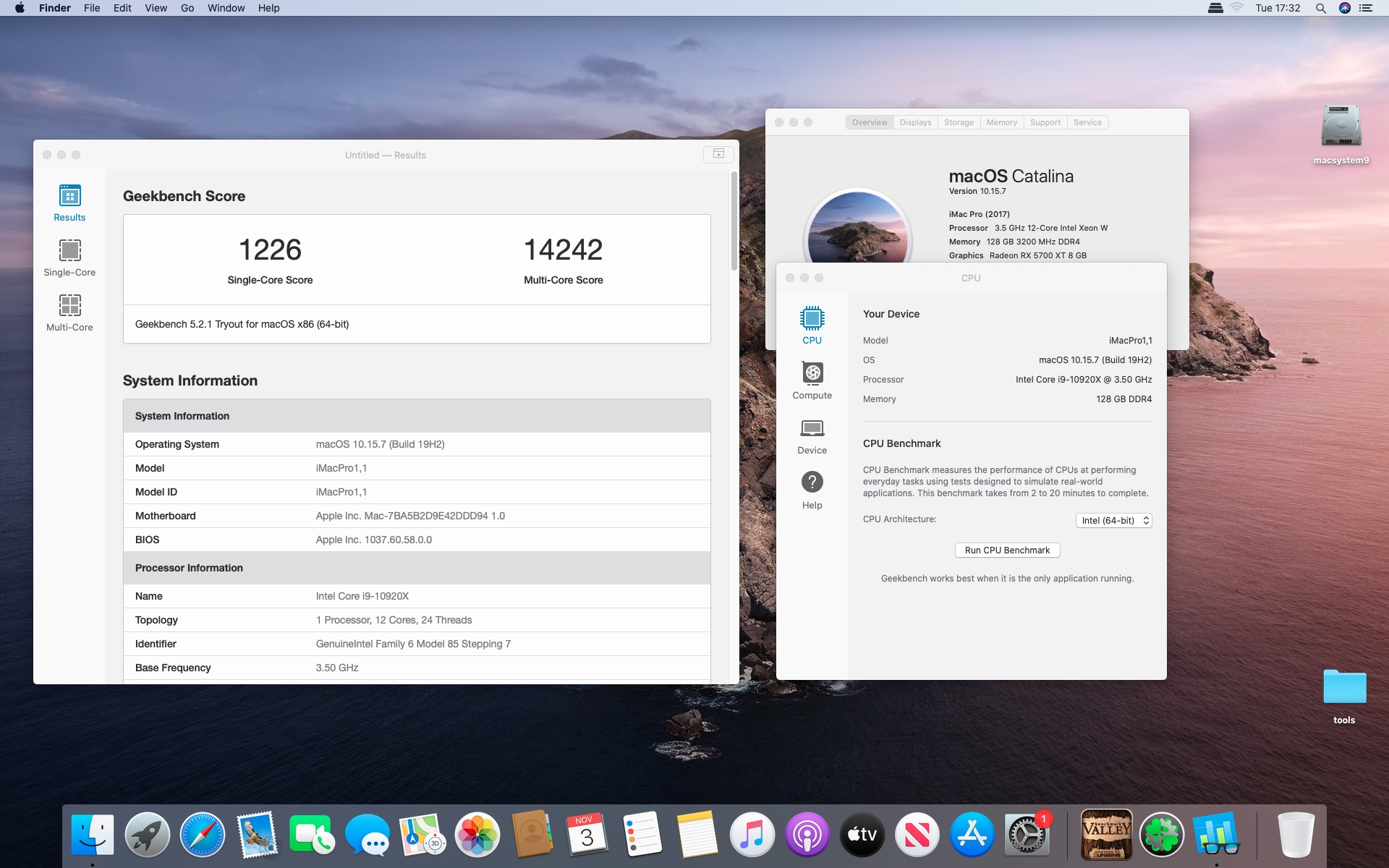Launch Safari from the Dock
1389x868 pixels.
(x=203, y=835)
